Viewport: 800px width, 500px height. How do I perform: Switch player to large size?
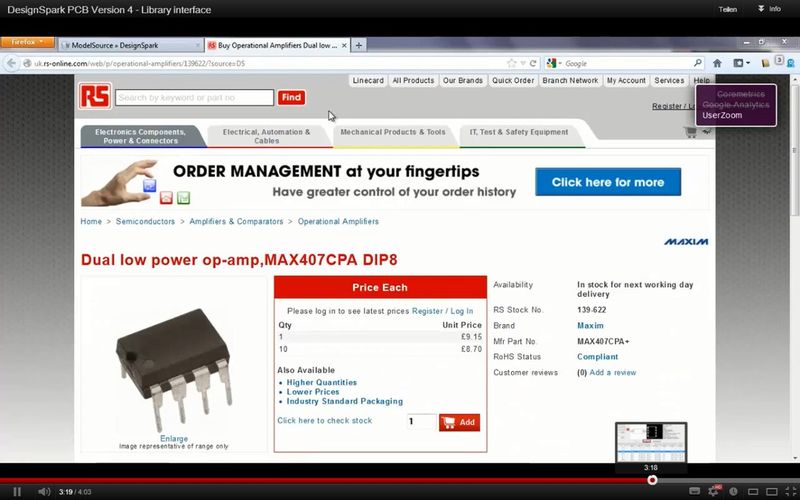point(772,491)
